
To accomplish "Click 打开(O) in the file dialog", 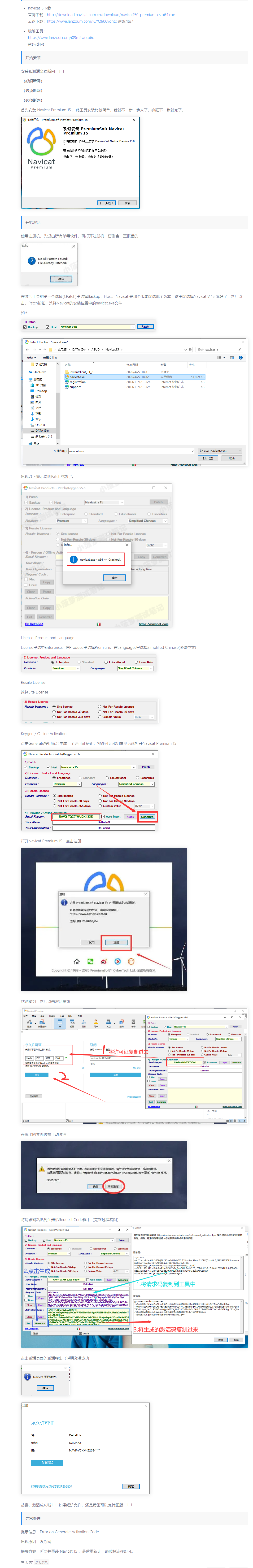I will pos(208,458).
